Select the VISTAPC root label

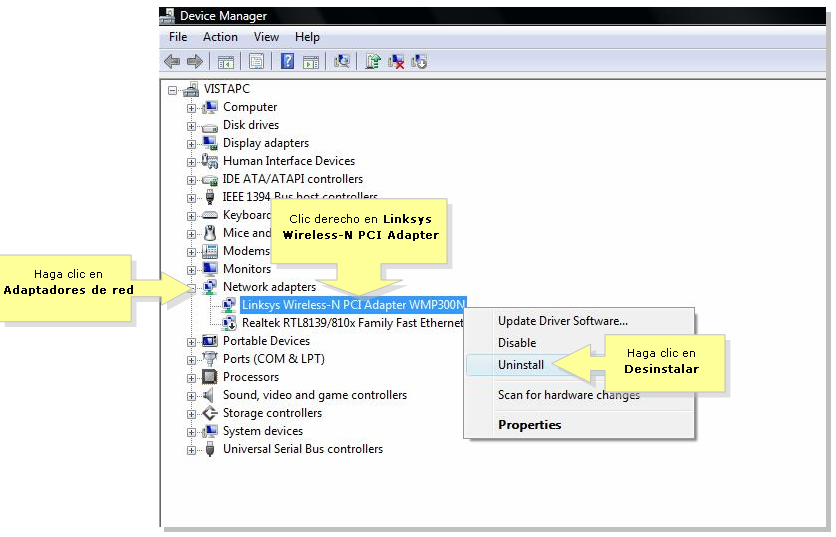pos(227,89)
